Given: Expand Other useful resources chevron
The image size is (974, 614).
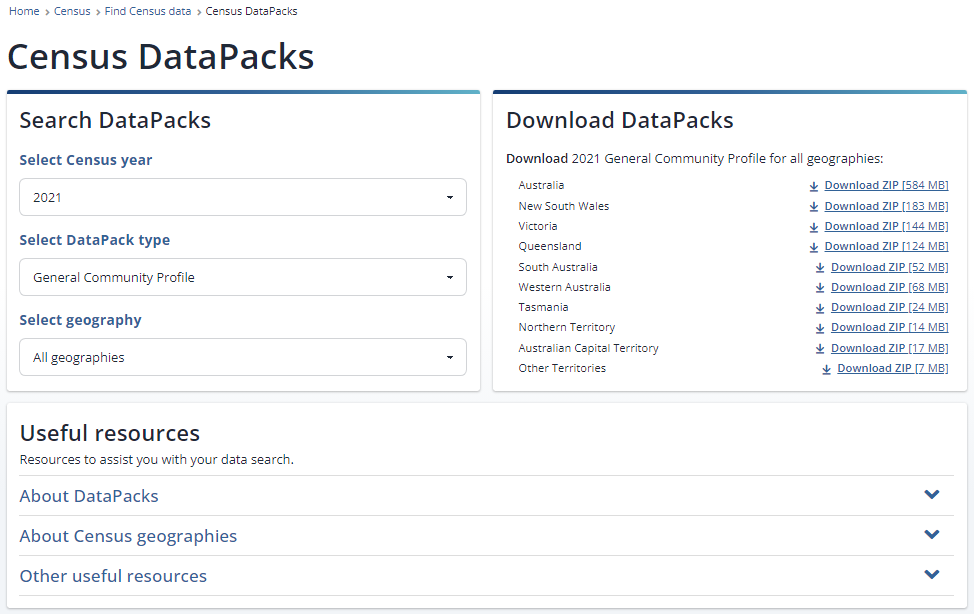Looking at the screenshot, I should (x=932, y=575).
